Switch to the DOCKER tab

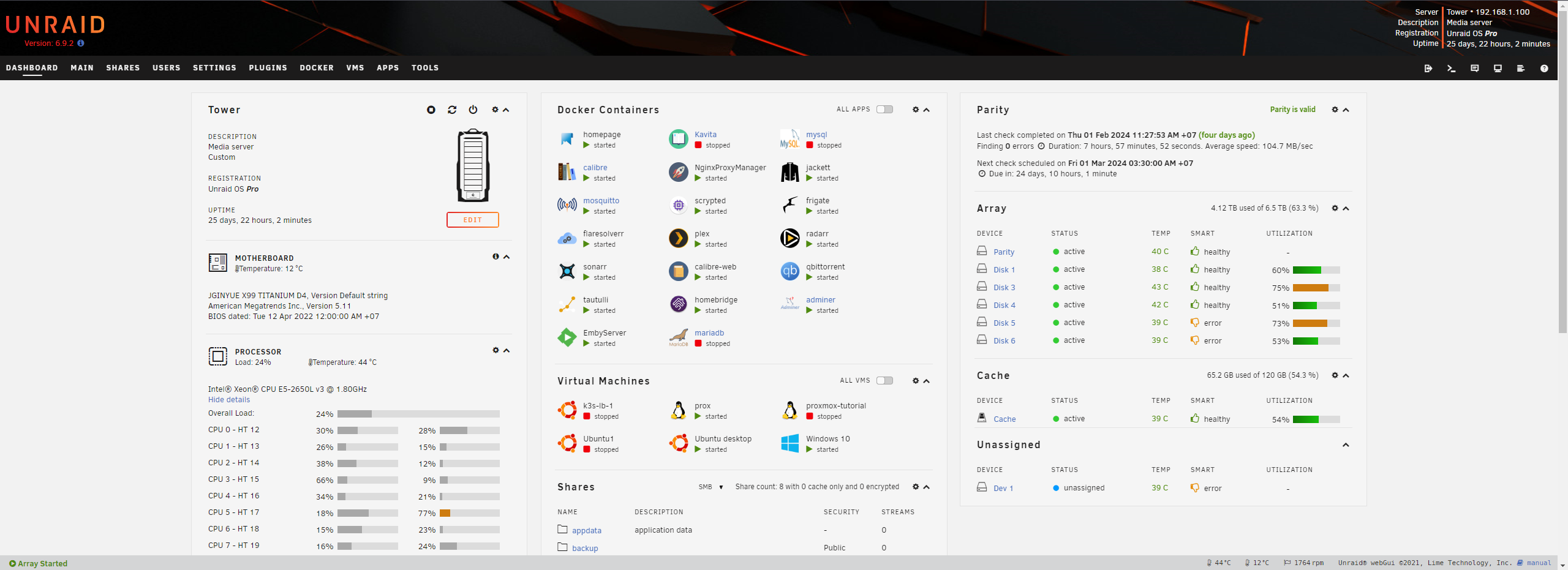(x=317, y=68)
